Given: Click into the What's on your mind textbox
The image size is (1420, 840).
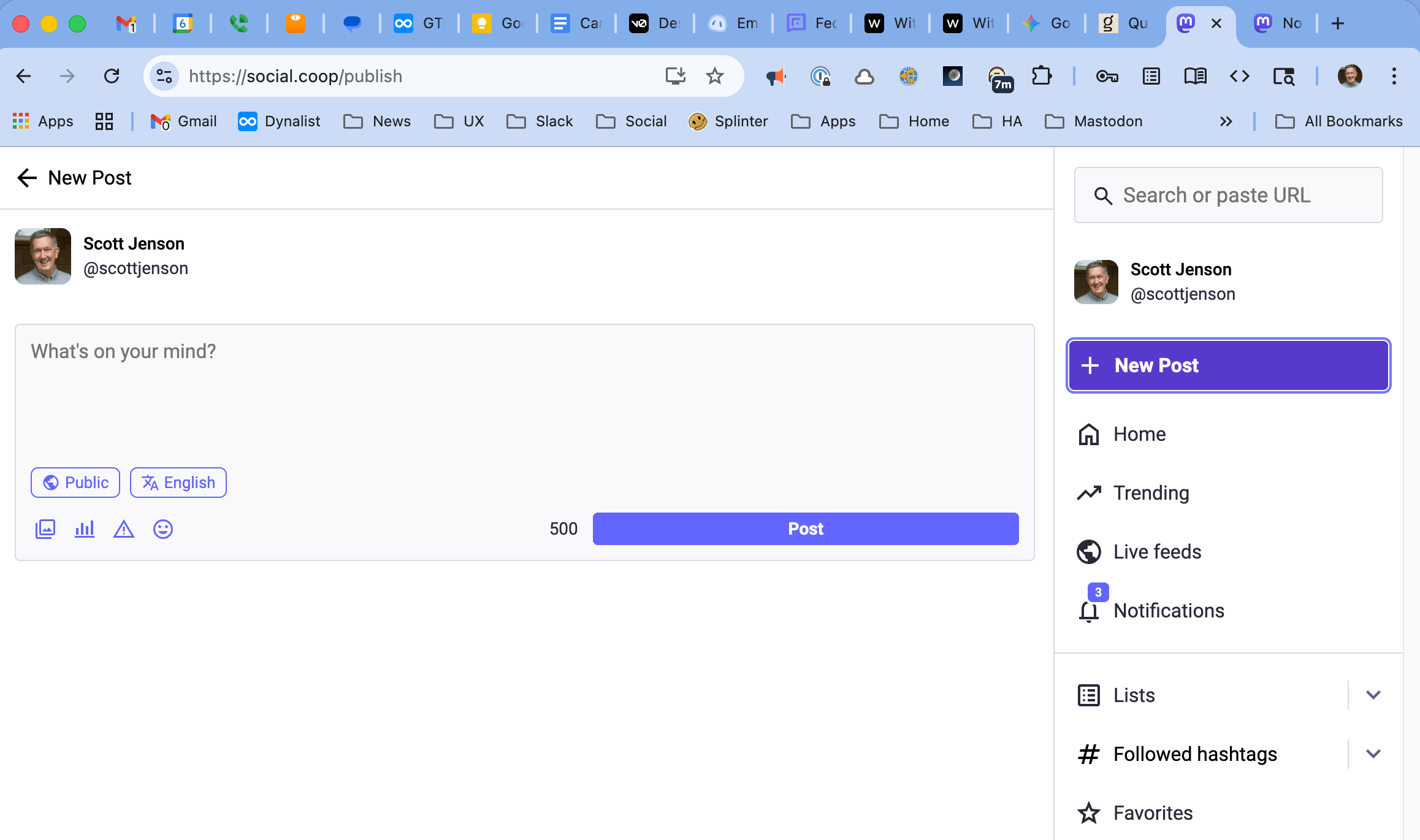Looking at the screenshot, I should 524,392.
